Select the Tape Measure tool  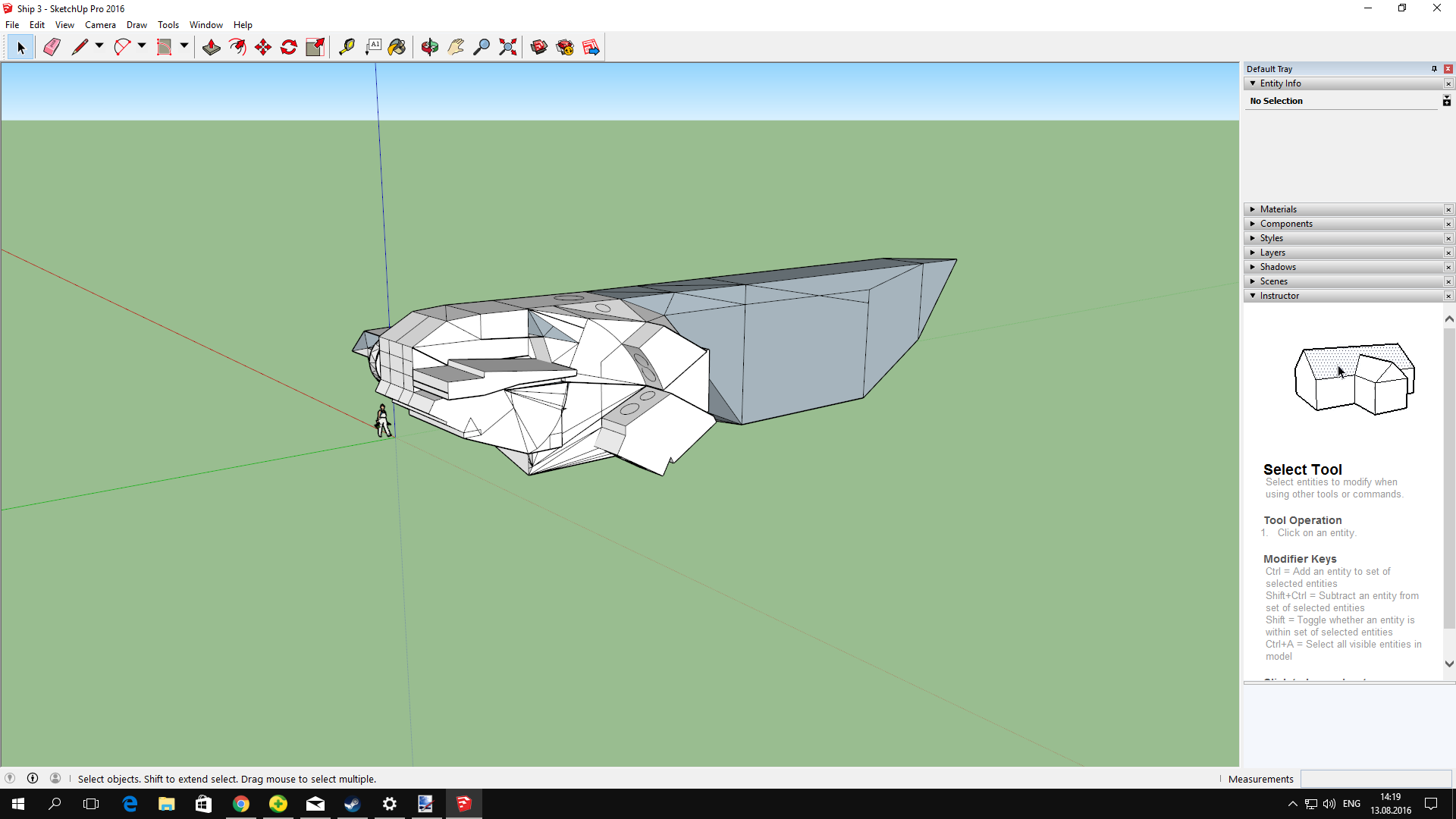pyautogui.click(x=347, y=47)
